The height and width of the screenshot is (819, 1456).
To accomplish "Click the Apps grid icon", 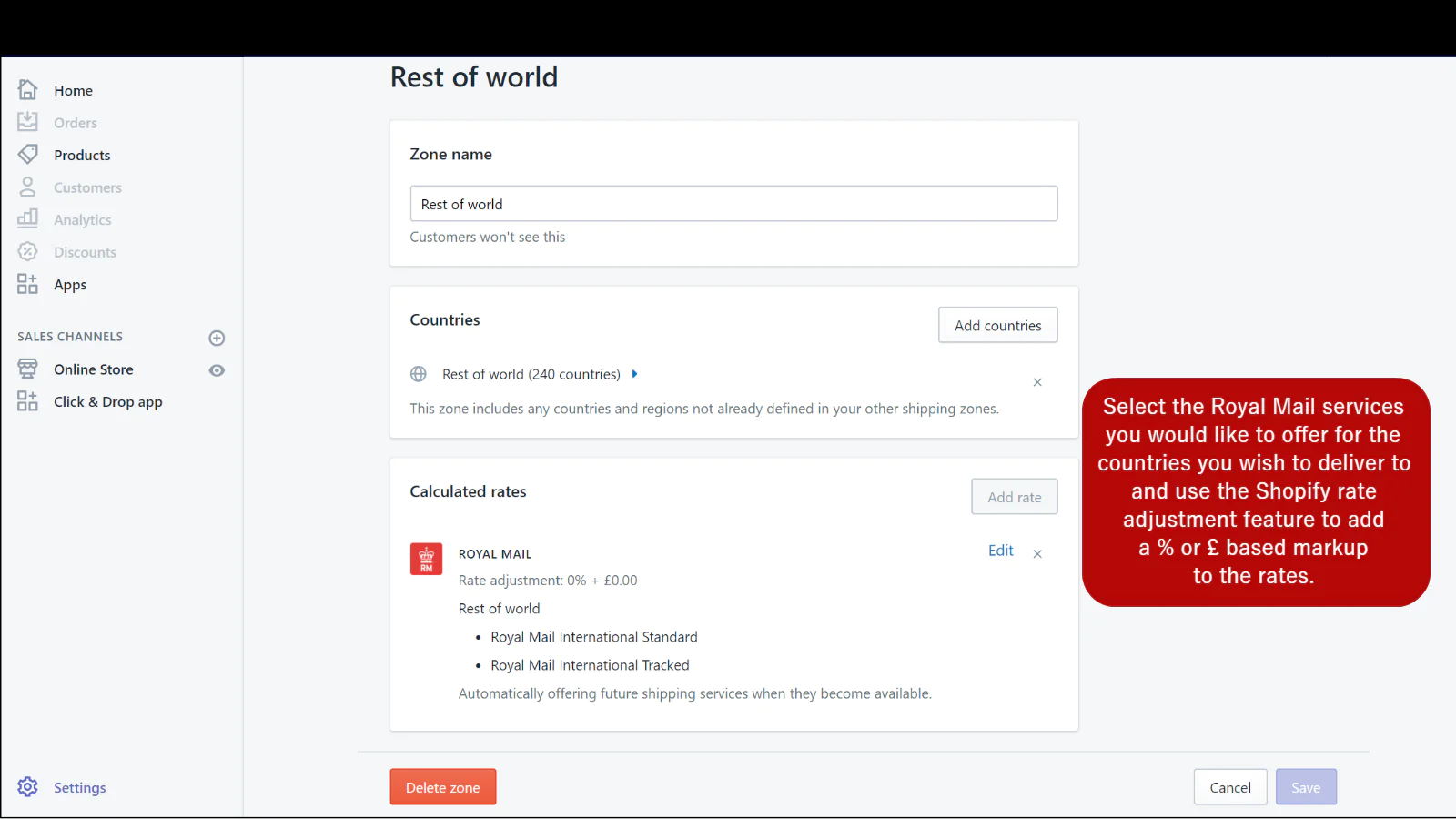I will pyautogui.click(x=27, y=284).
